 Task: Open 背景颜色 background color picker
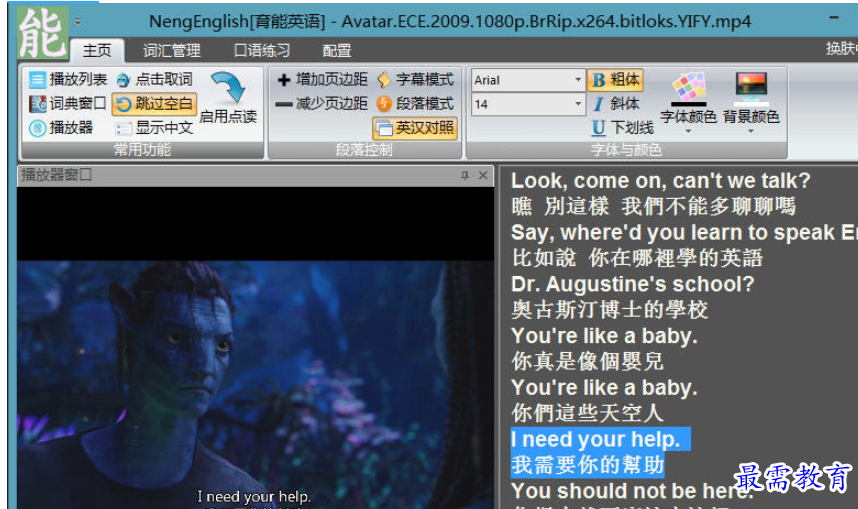pyautogui.click(x=751, y=97)
